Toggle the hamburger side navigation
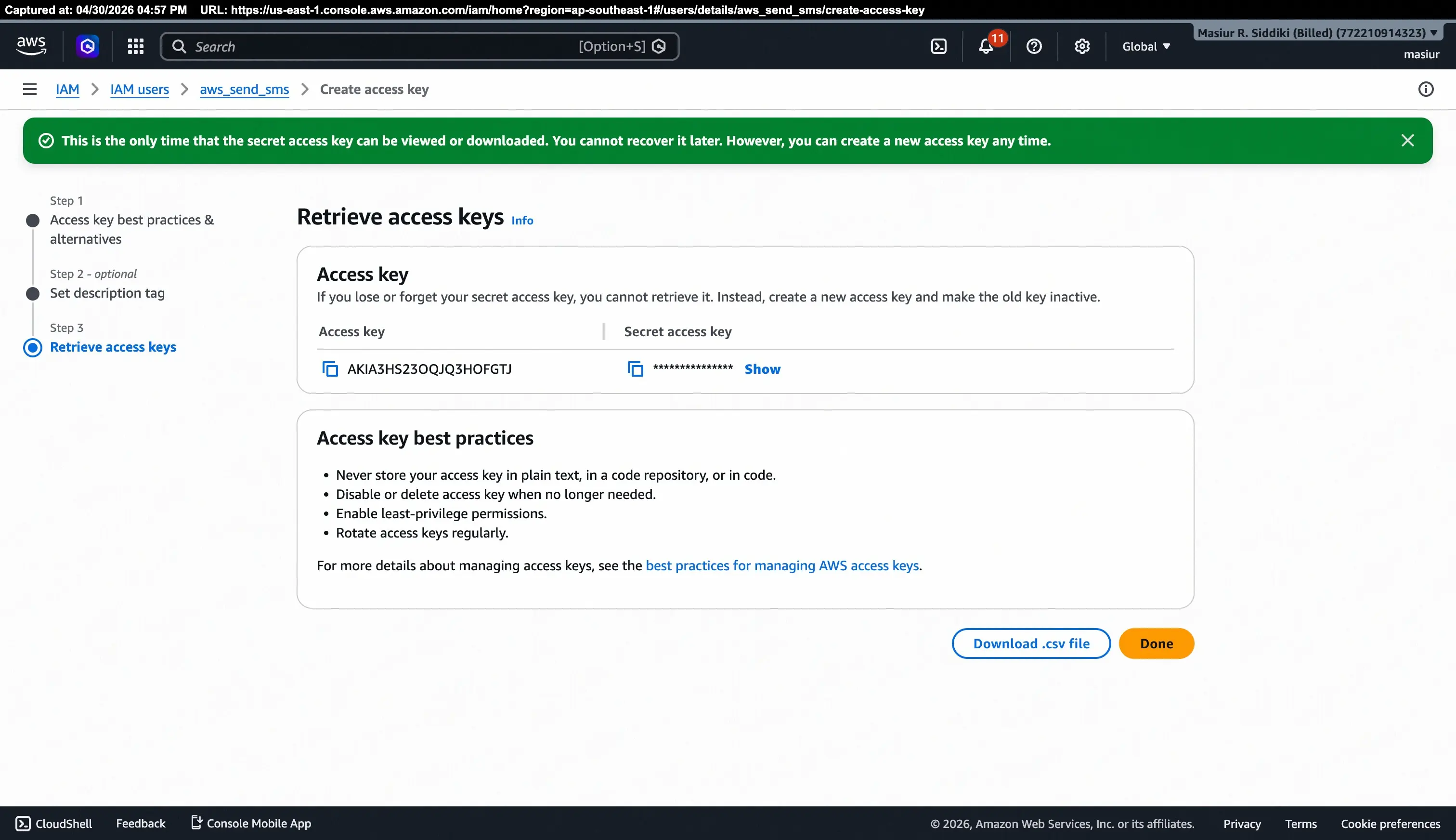This screenshot has width=1456, height=840. pos(29,89)
